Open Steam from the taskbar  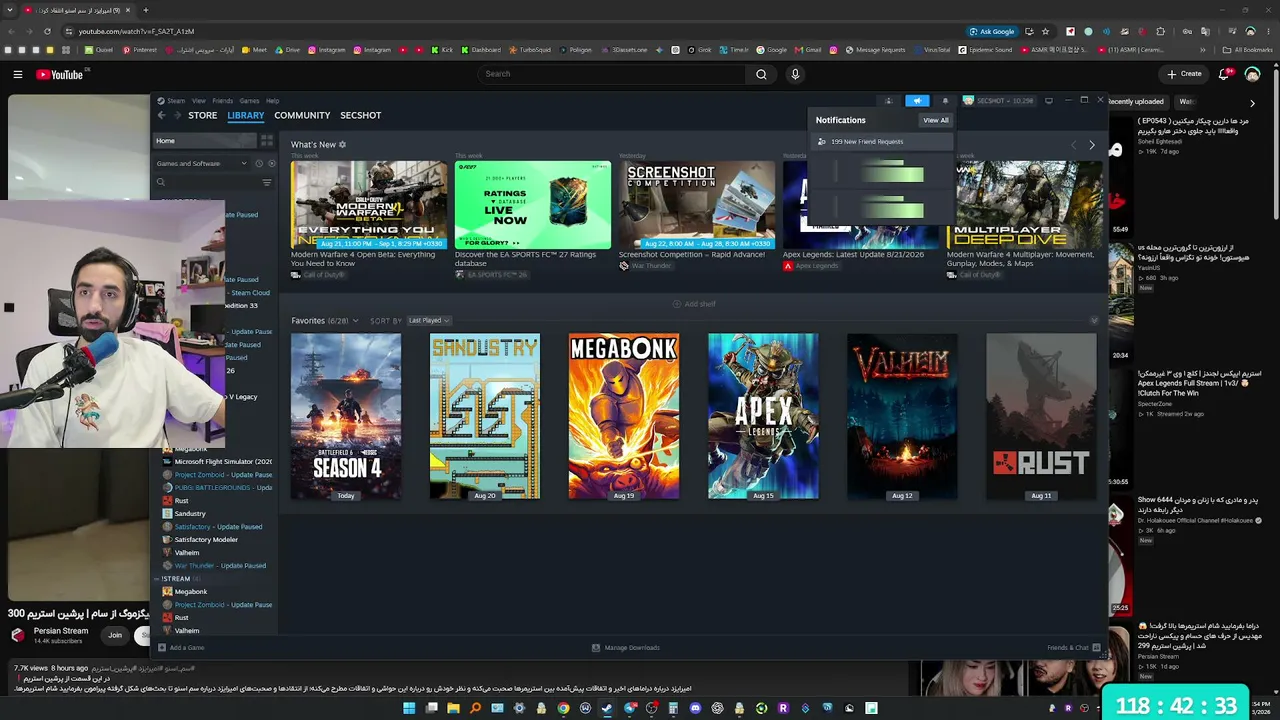click(x=607, y=708)
